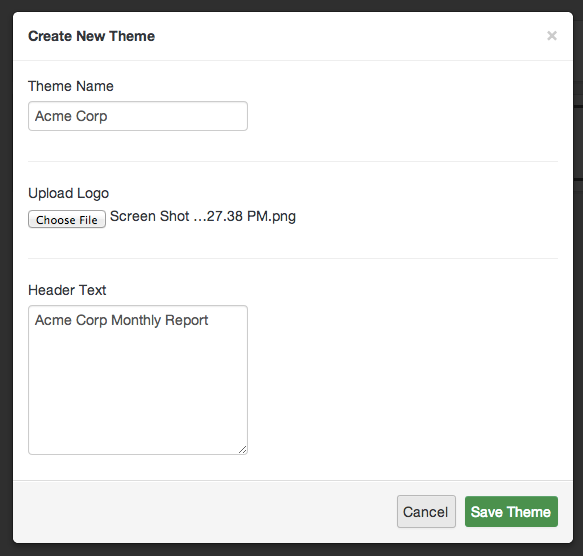Click the Theme Name label
The height and width of the screenshot is (556, 583).
click(x=71, y=86)
